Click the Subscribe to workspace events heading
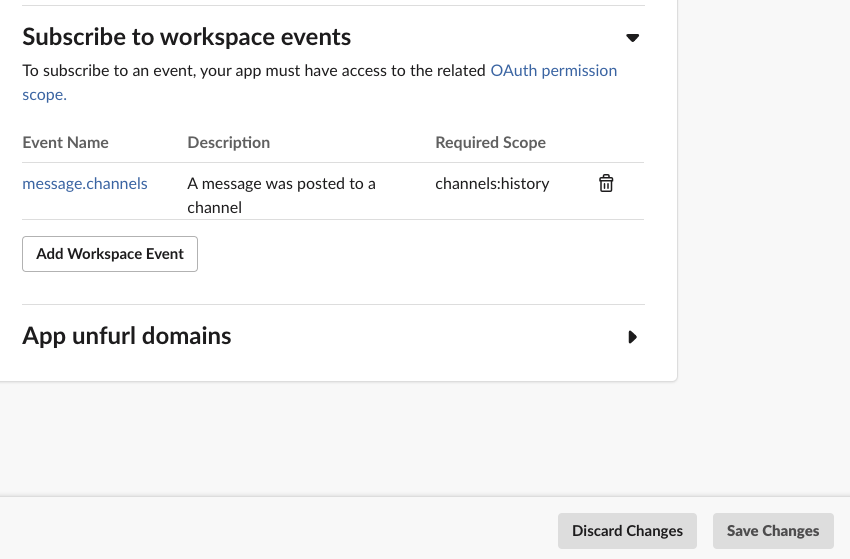 pos(187,37)
